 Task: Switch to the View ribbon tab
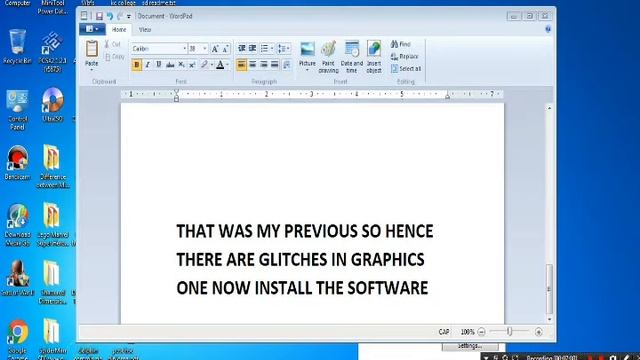(x=144, y=30)
